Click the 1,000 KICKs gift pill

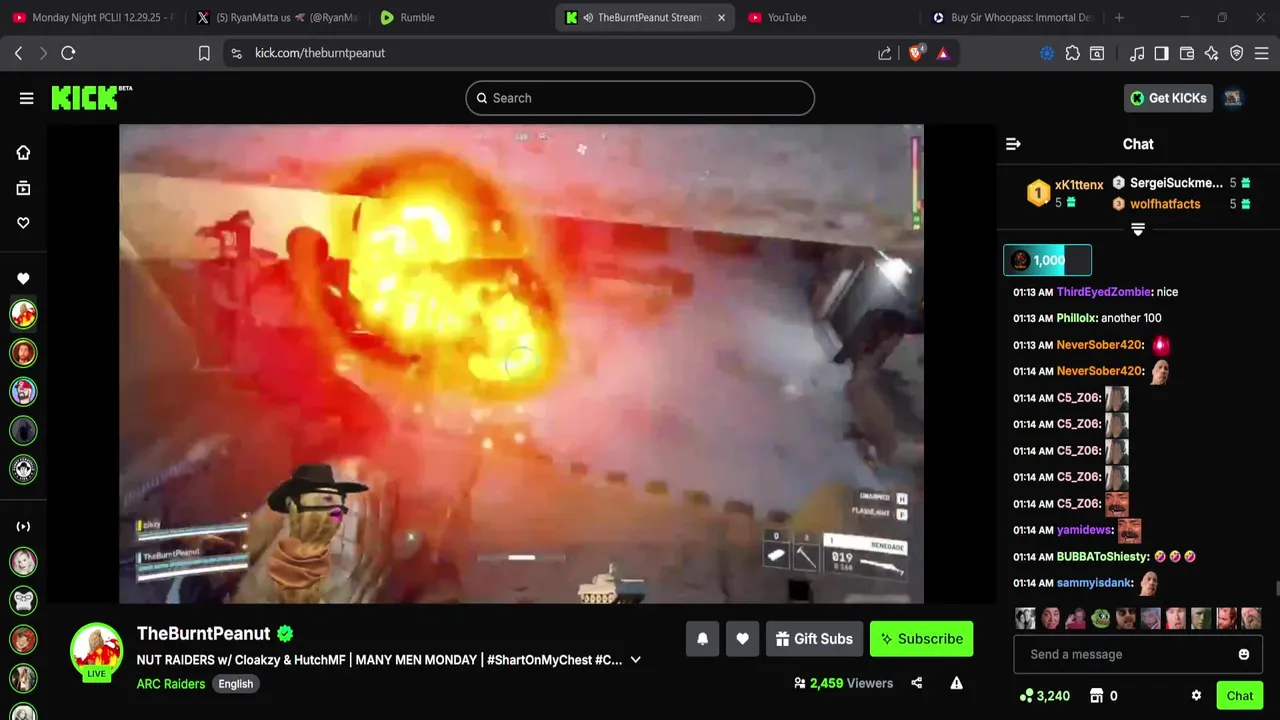pyautogui.click(x=1047, y=260)
